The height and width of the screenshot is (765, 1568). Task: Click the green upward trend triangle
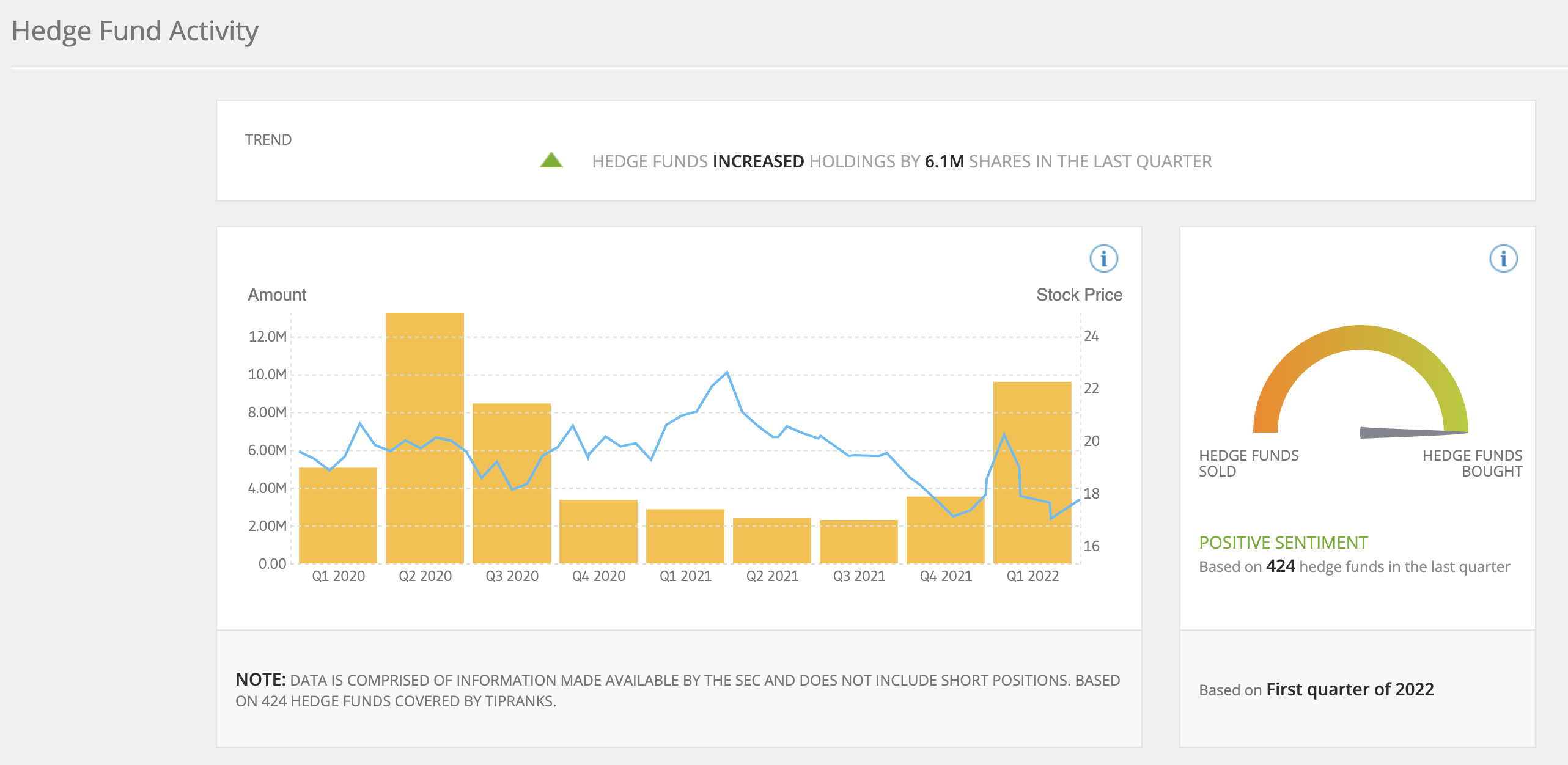tap(551, 160)
